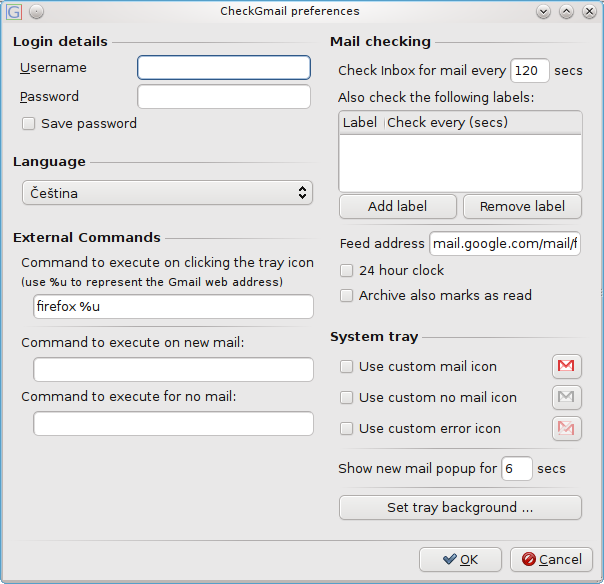604x584 pixels.
Task: Open Set tray background dialog
Action: [460, 507]
